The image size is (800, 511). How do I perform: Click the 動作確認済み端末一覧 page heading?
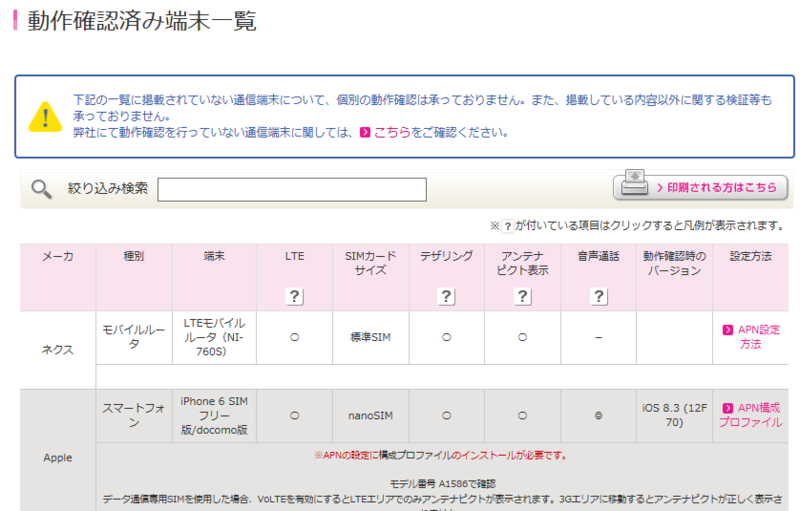(x=142, y=21)
